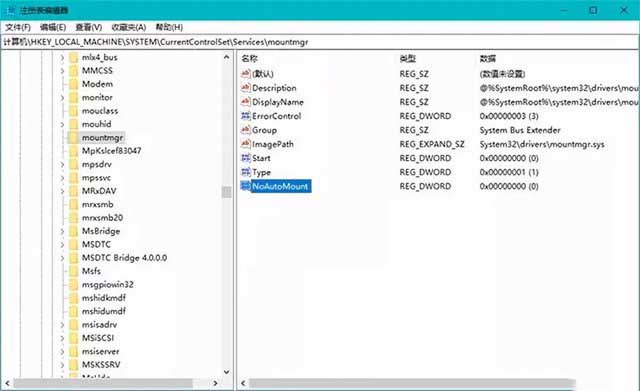Click REG_EXPAND_SZ type cell of ImagePath
Viewport: 640px width, 391px height.
[432, 144]
